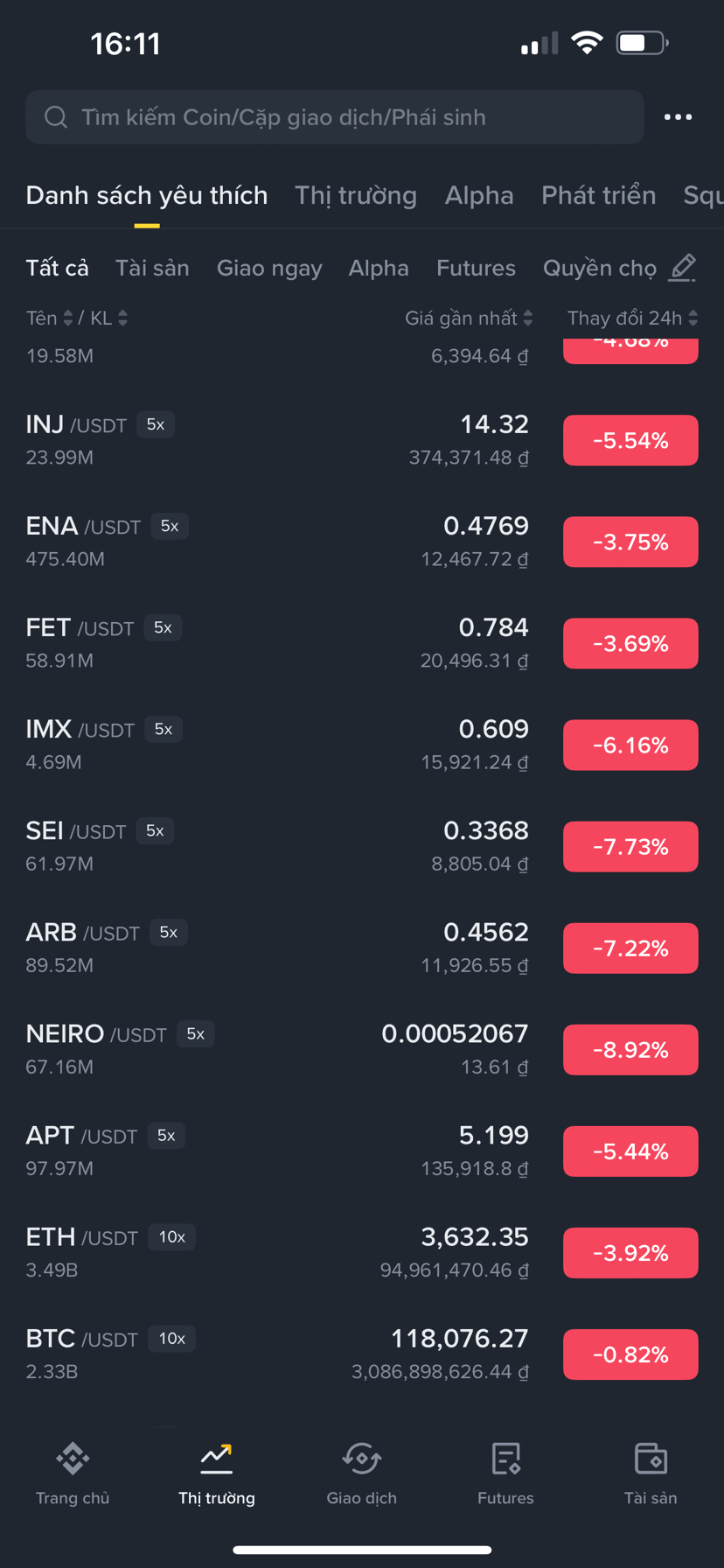Open Tài sản wallet icon
Screen dimensions: 724x1568
click(x=651, y=1458)
